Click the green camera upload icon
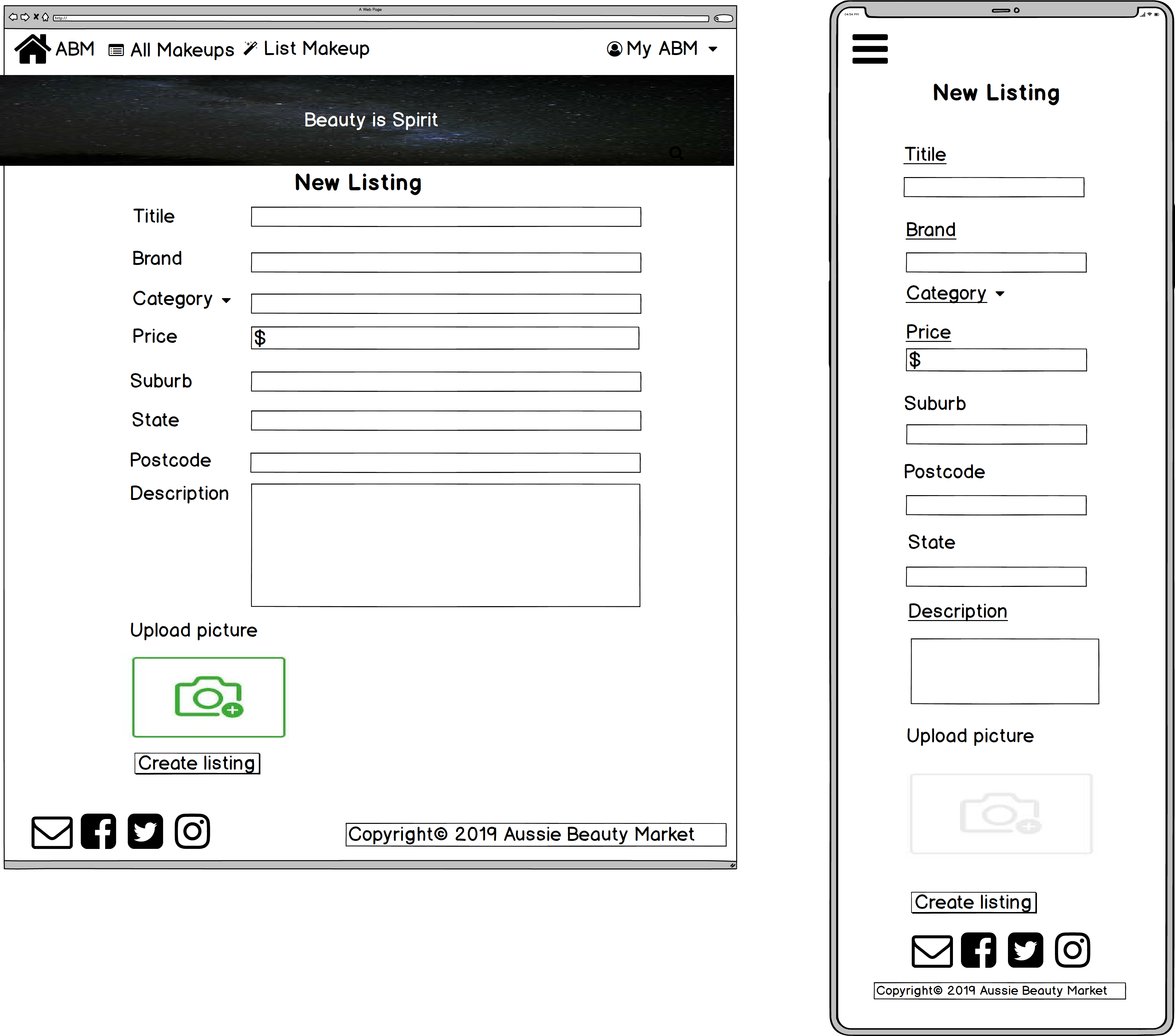Image resolution: width=1175 pixels, height=1036 pixels. pyautogui.click(x=209, y=697)
